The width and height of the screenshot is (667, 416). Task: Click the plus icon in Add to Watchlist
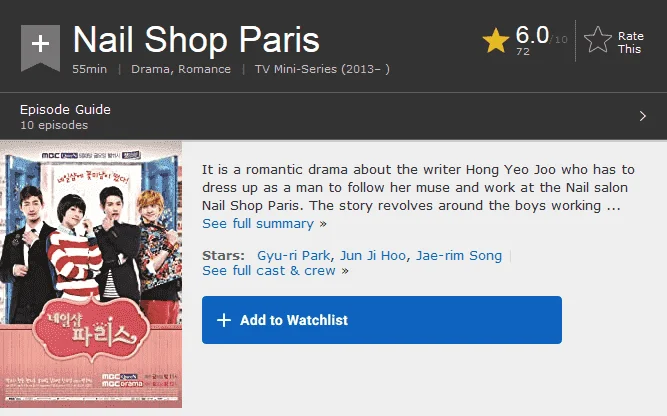pyautogui.click(x=224, y=320)
